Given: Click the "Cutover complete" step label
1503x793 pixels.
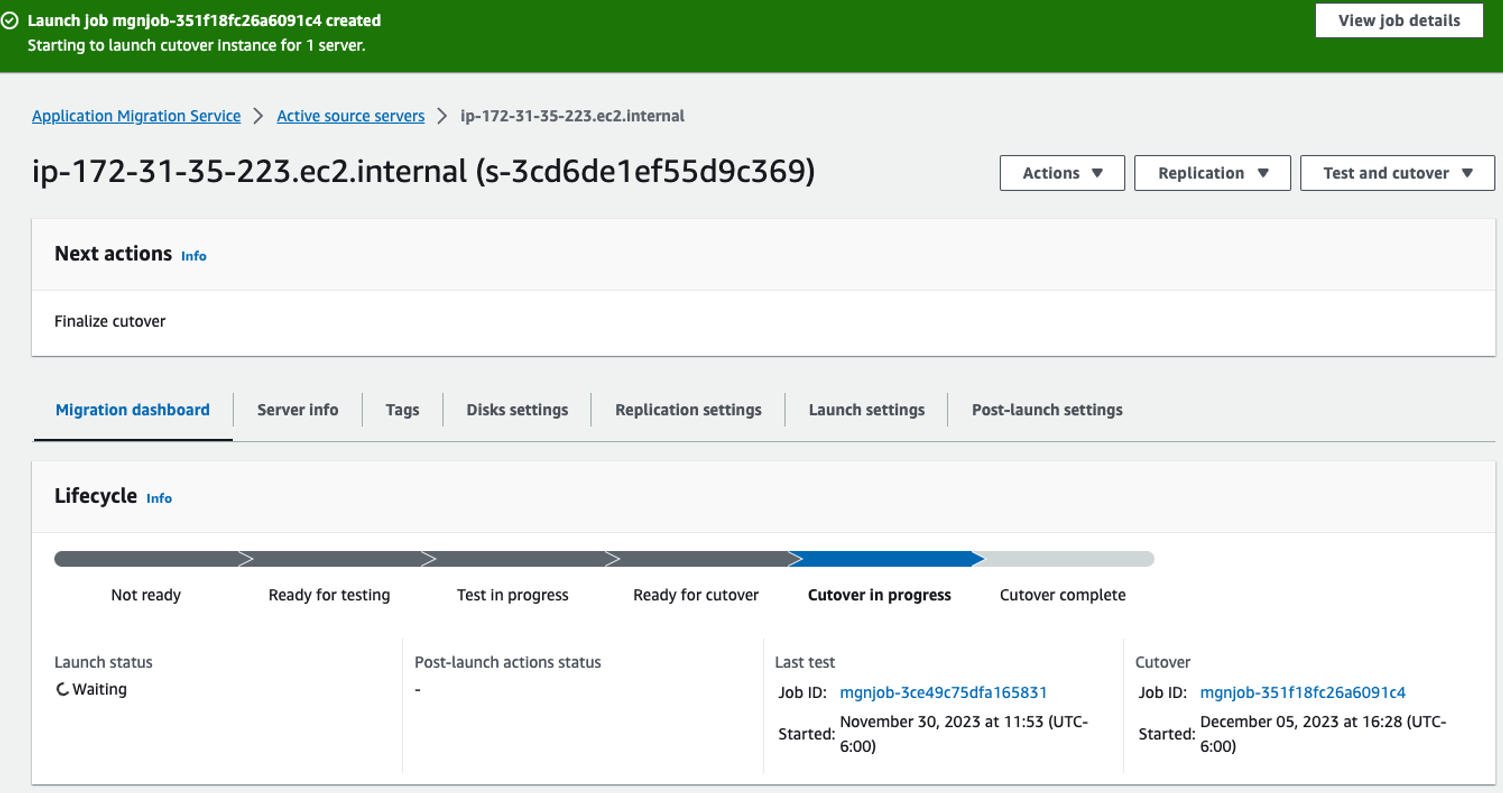Looking at the screenshot, I should (x=1063, y=595).
